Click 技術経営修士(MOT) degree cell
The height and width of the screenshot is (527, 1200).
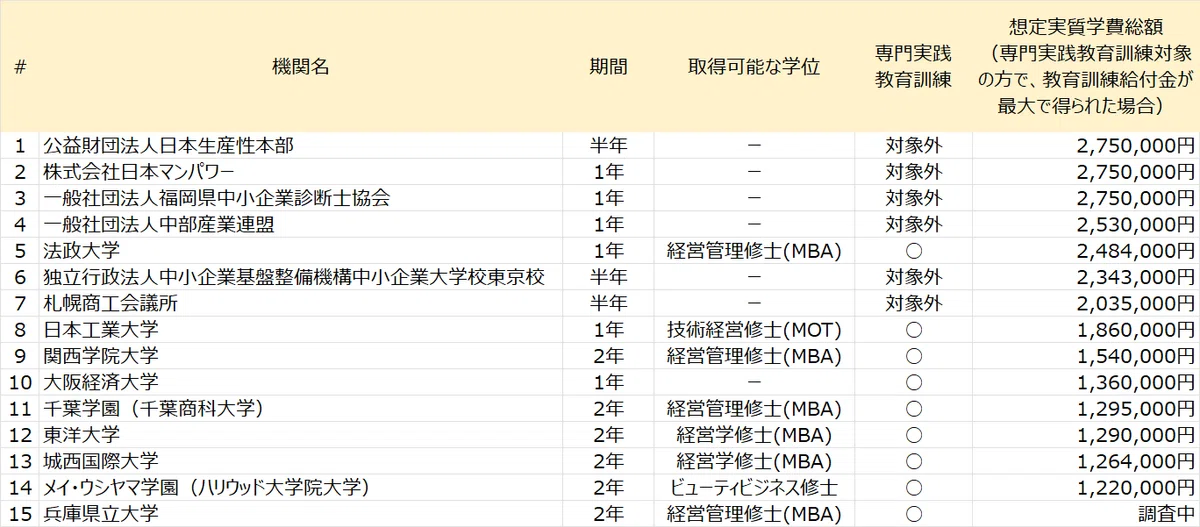point(753,329)
